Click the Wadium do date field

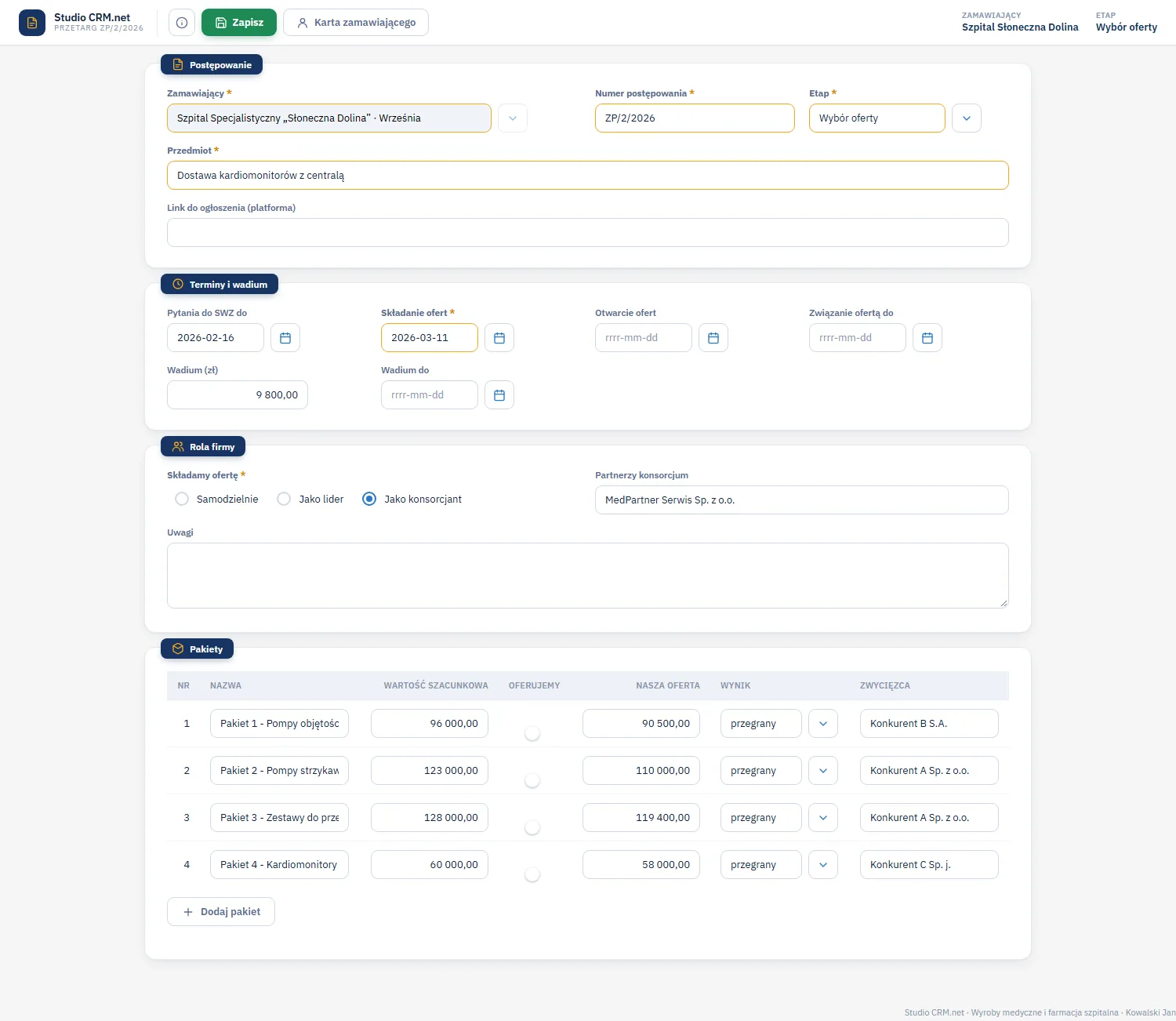[x=430, y=395]
